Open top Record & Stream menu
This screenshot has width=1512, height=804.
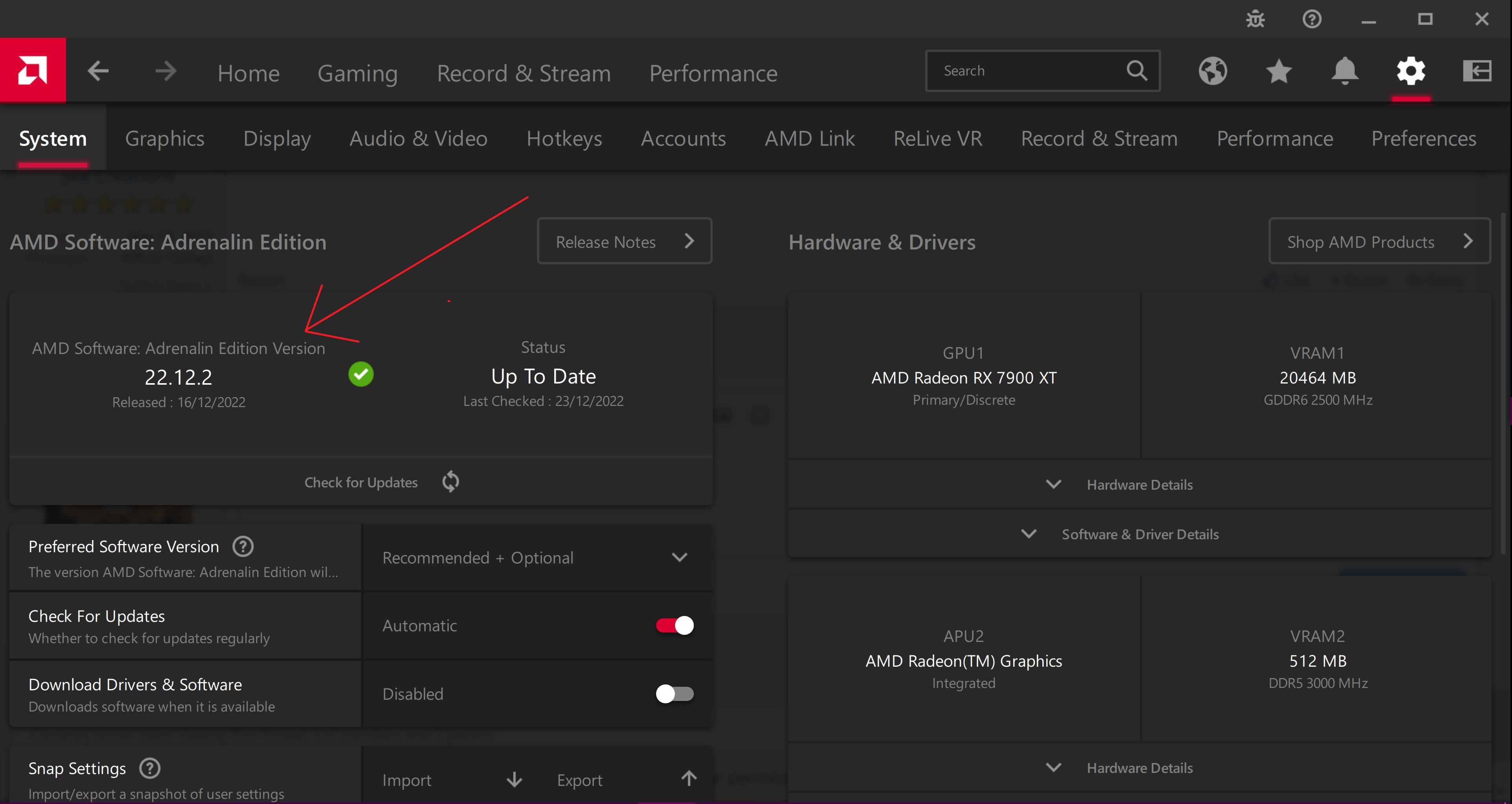click(x=524, y=73)
